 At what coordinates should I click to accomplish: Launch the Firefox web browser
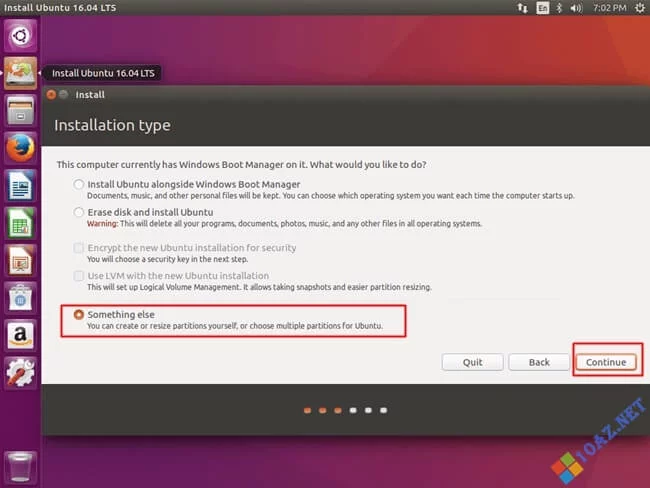[20, 148]
